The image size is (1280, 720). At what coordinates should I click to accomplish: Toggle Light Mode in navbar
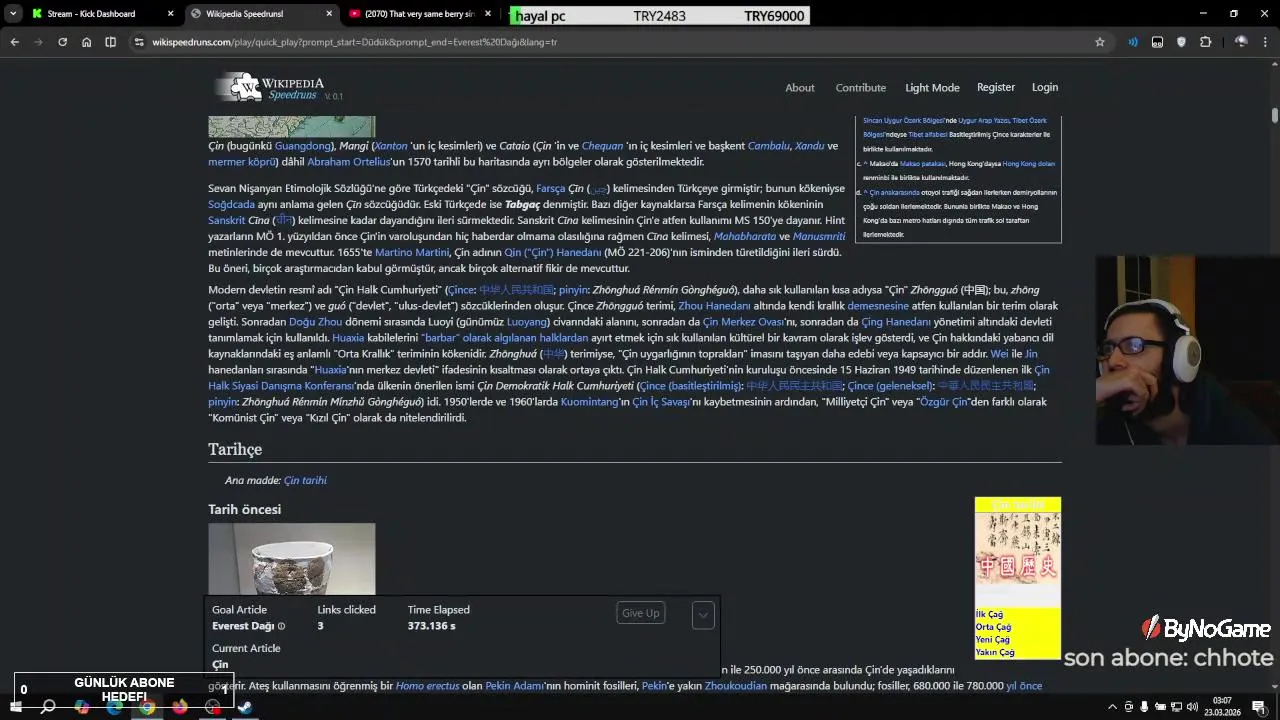click(932, 88)
